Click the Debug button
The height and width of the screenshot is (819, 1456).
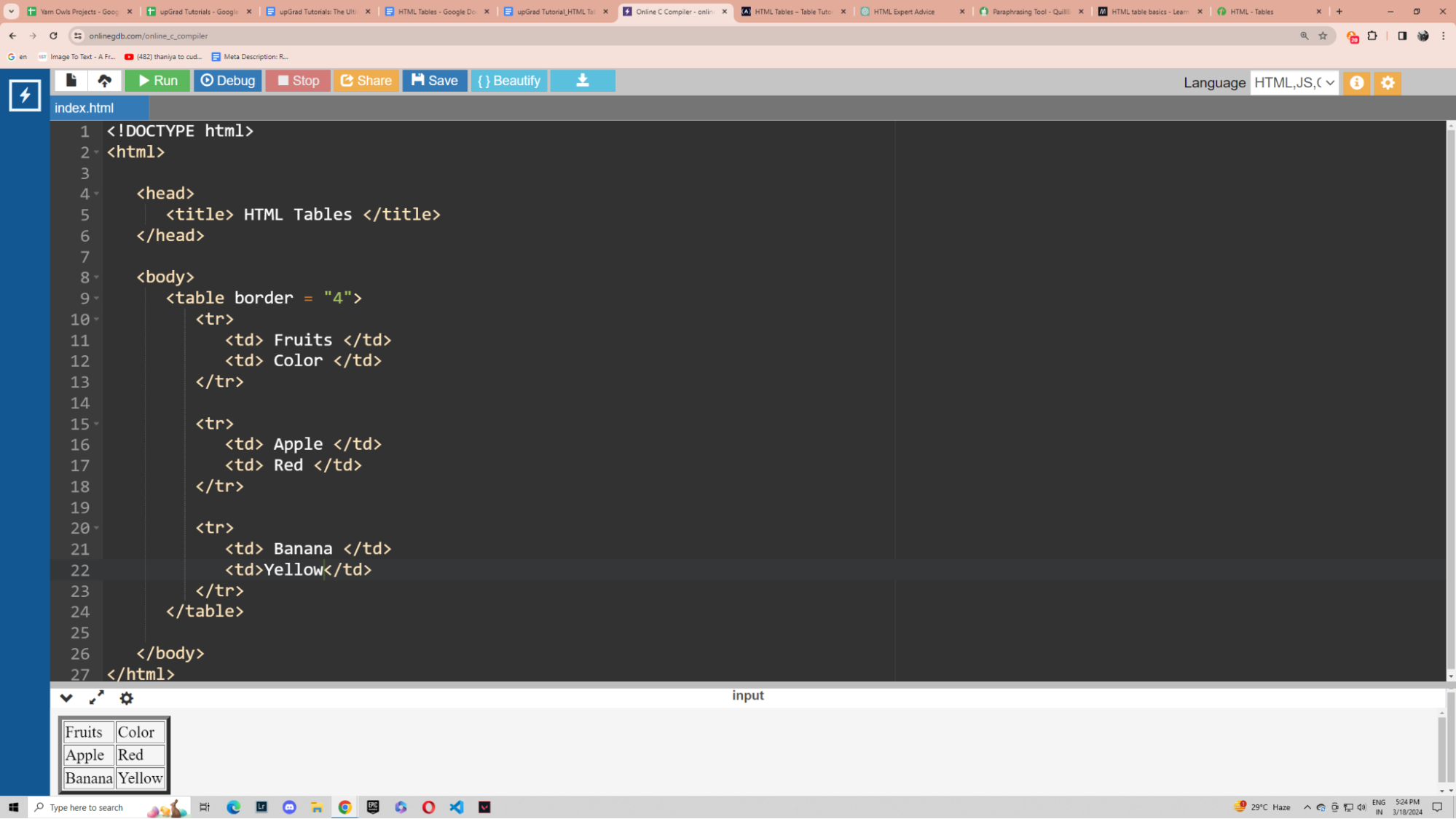click(228, 80)
